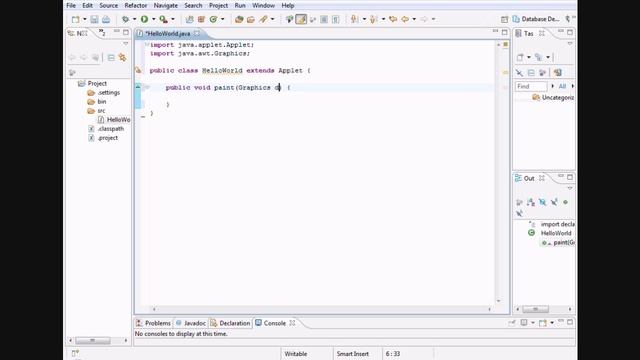Toggle Hide Non-Public Members in Outline
Screen dimensions: 640x360
click(565, 202)
